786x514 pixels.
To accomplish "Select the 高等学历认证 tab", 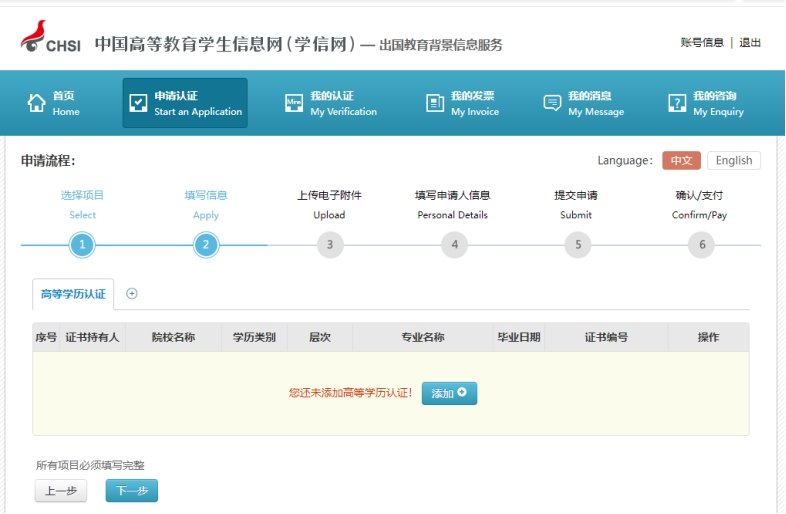I will (73, 294).
